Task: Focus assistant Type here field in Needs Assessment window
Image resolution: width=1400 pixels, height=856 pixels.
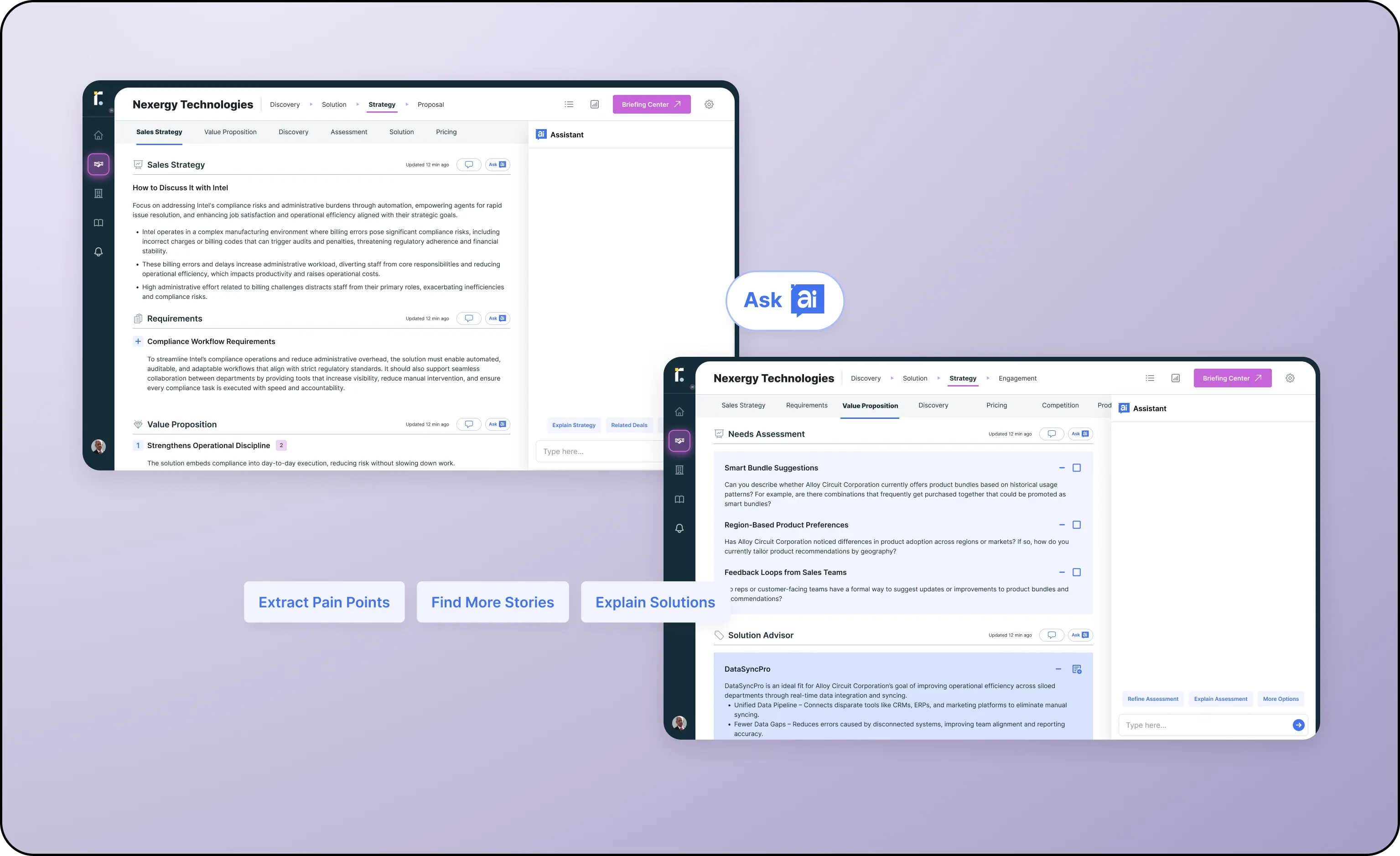Action: click(1213, 725)
